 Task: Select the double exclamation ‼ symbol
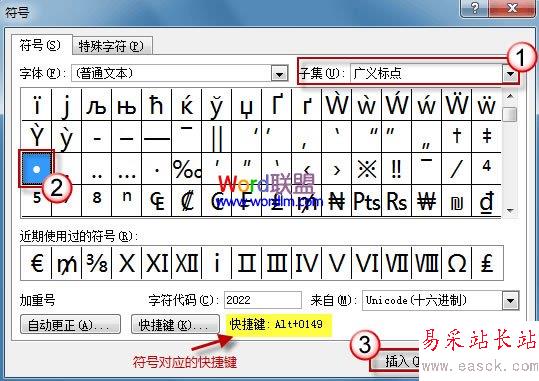tap(396, 169)
